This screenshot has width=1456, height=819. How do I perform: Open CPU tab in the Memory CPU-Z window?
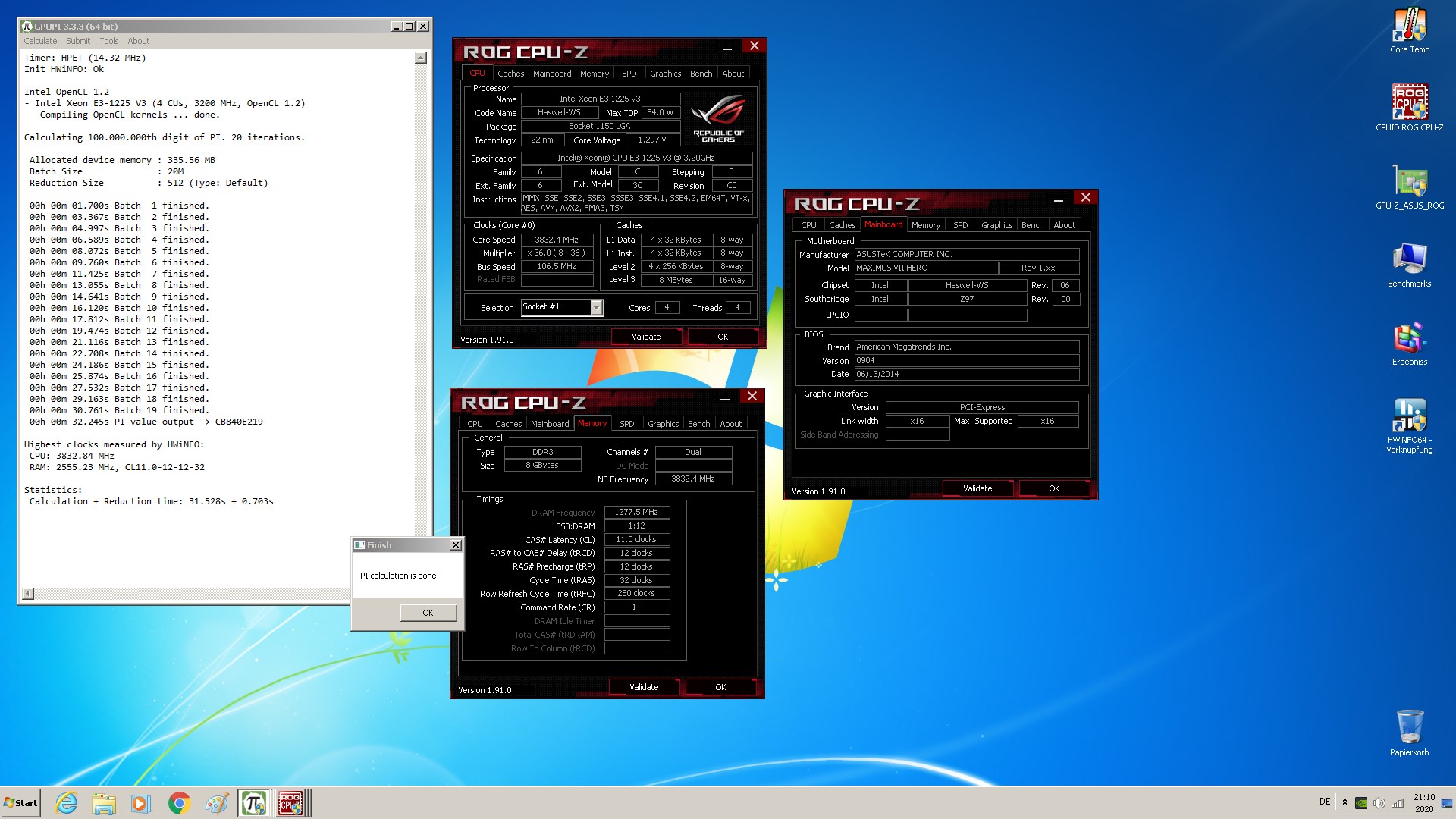coord(475,424)
